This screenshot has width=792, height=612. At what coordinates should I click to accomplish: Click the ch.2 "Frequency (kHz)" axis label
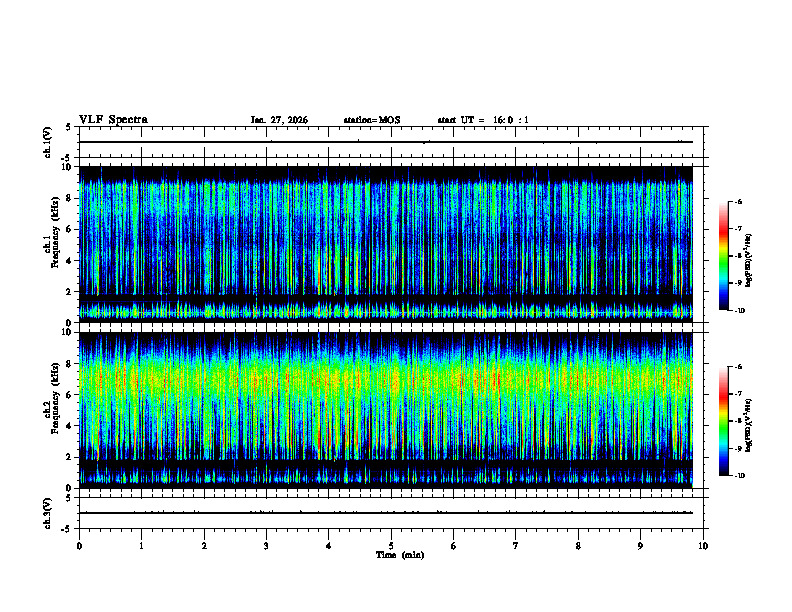pyautogui.click(x=55, y=398)
